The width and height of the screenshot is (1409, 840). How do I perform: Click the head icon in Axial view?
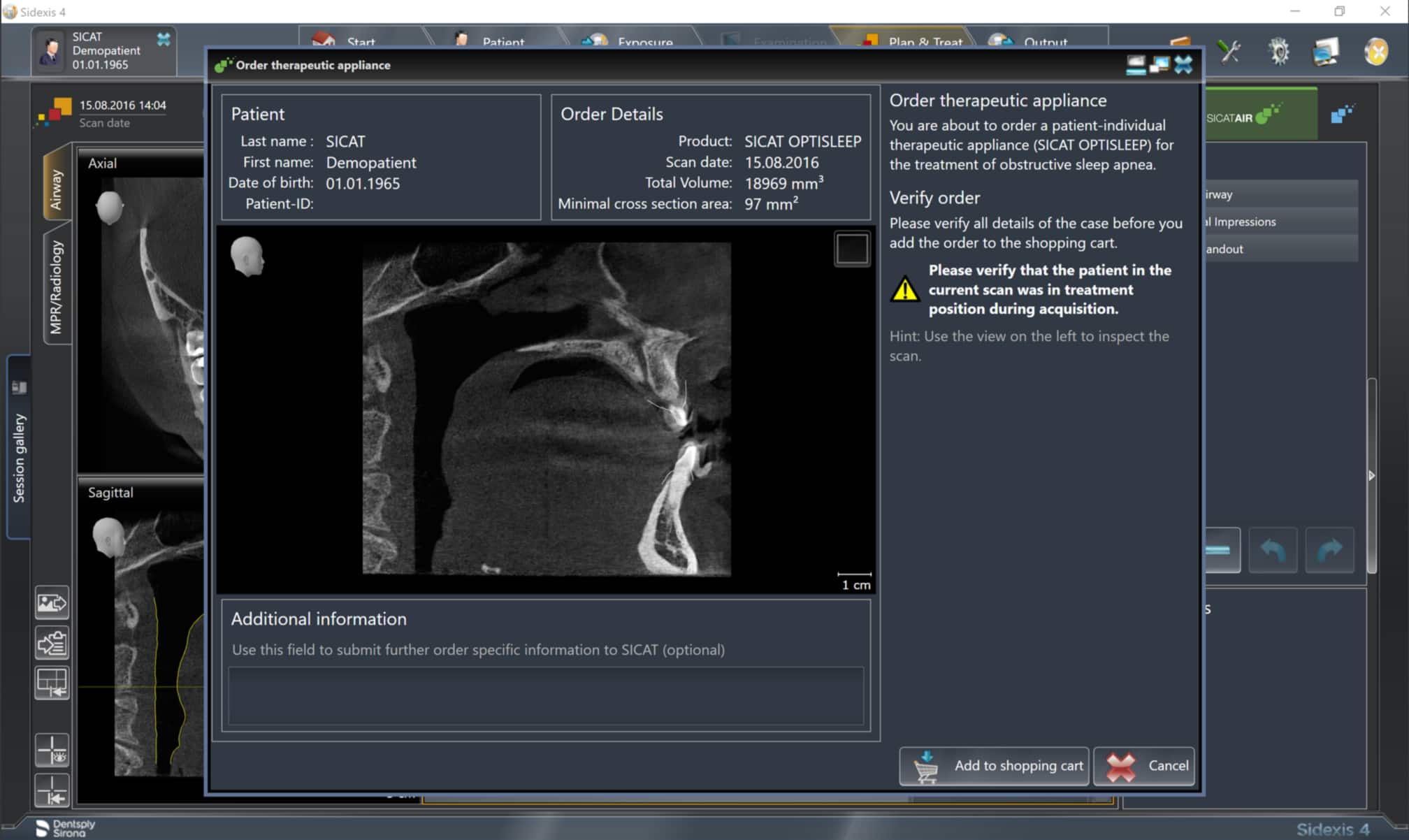coord(110,208)
